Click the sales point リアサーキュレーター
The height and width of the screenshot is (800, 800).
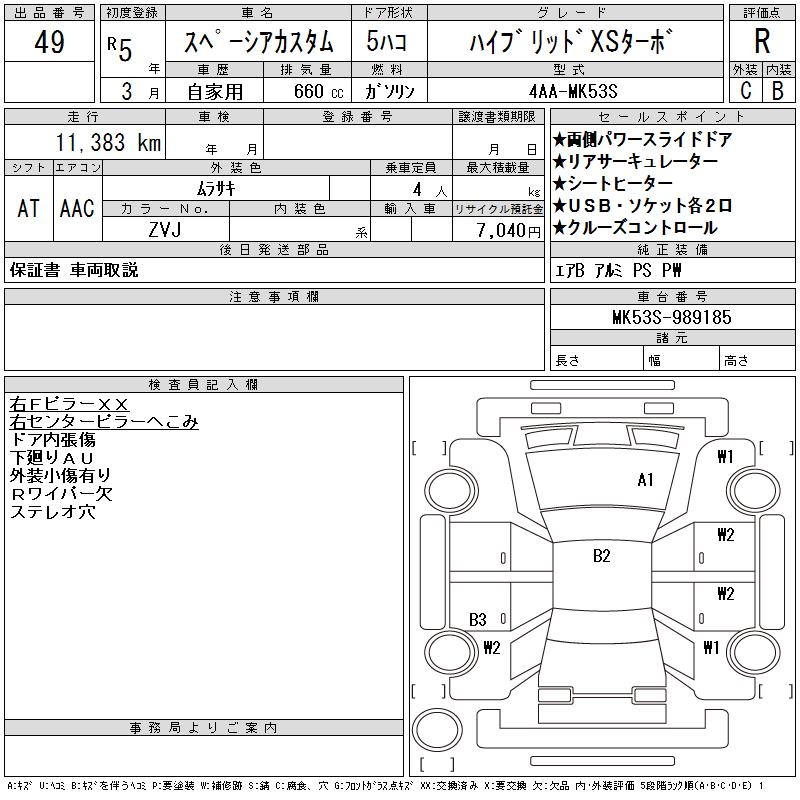pos(636,161)
